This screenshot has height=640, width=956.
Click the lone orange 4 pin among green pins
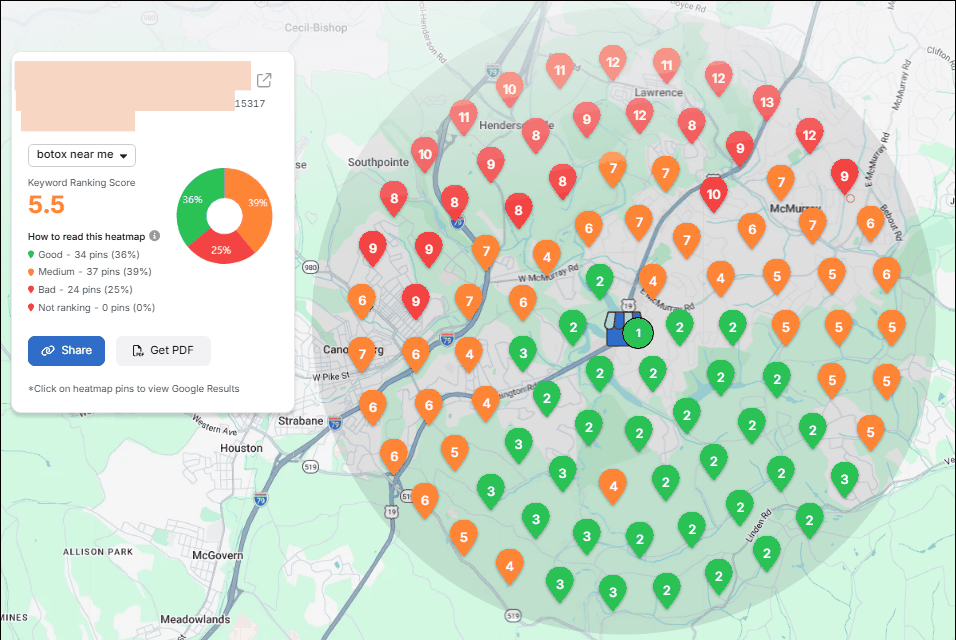click(x=613, y=488)
